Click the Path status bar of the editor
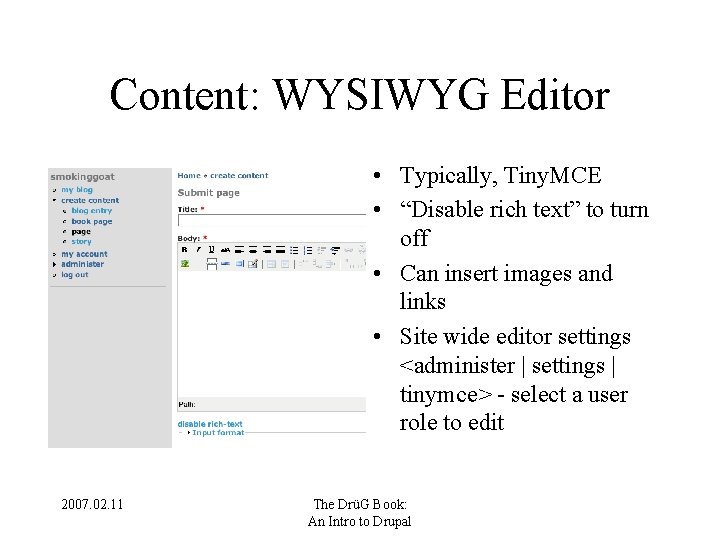720x540 pixels. point(272,405)
